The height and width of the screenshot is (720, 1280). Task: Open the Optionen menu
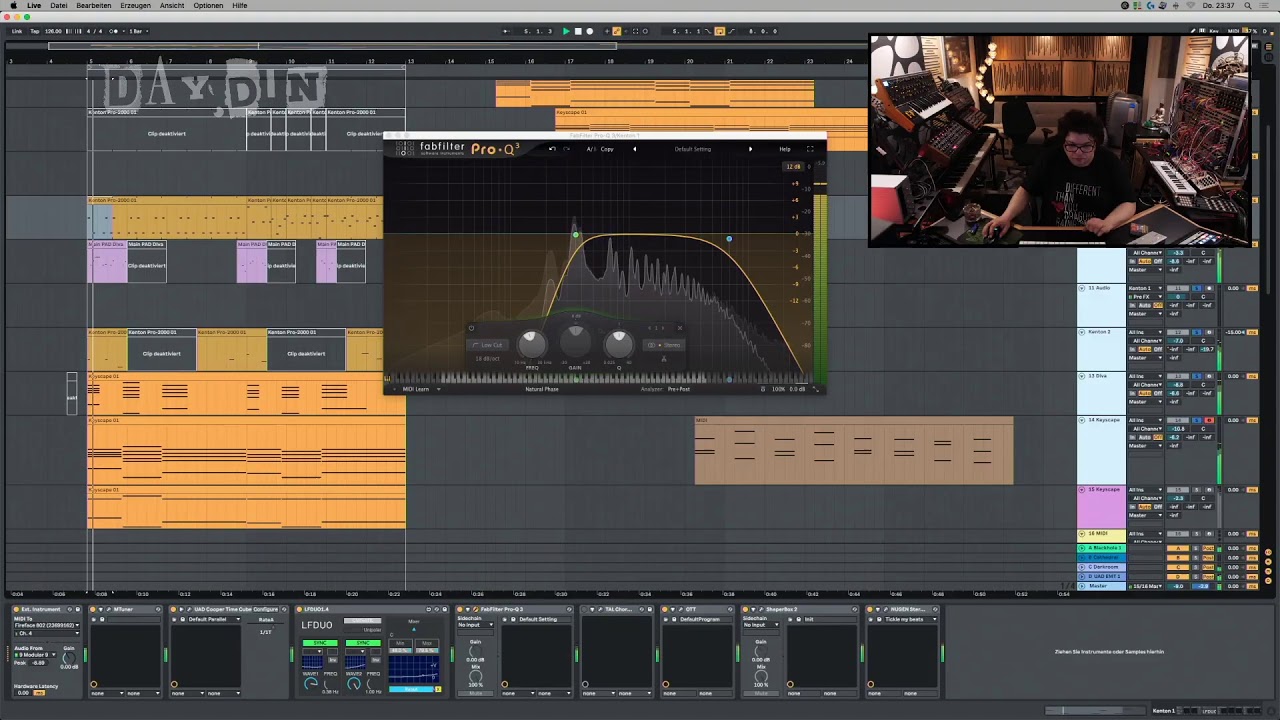click(x=208, y=6)
